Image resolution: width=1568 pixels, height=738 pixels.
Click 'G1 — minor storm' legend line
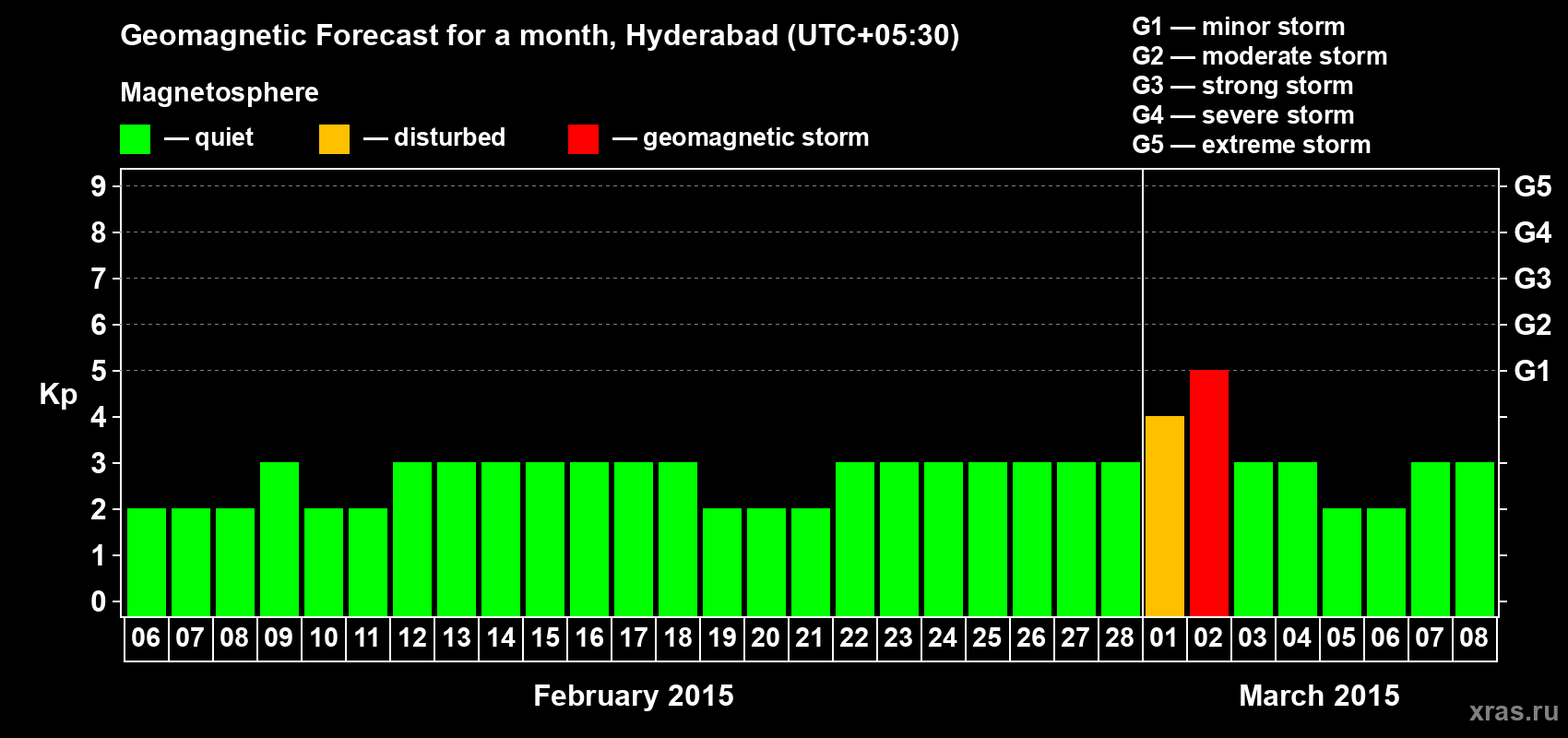click(x=1239, y=27)
